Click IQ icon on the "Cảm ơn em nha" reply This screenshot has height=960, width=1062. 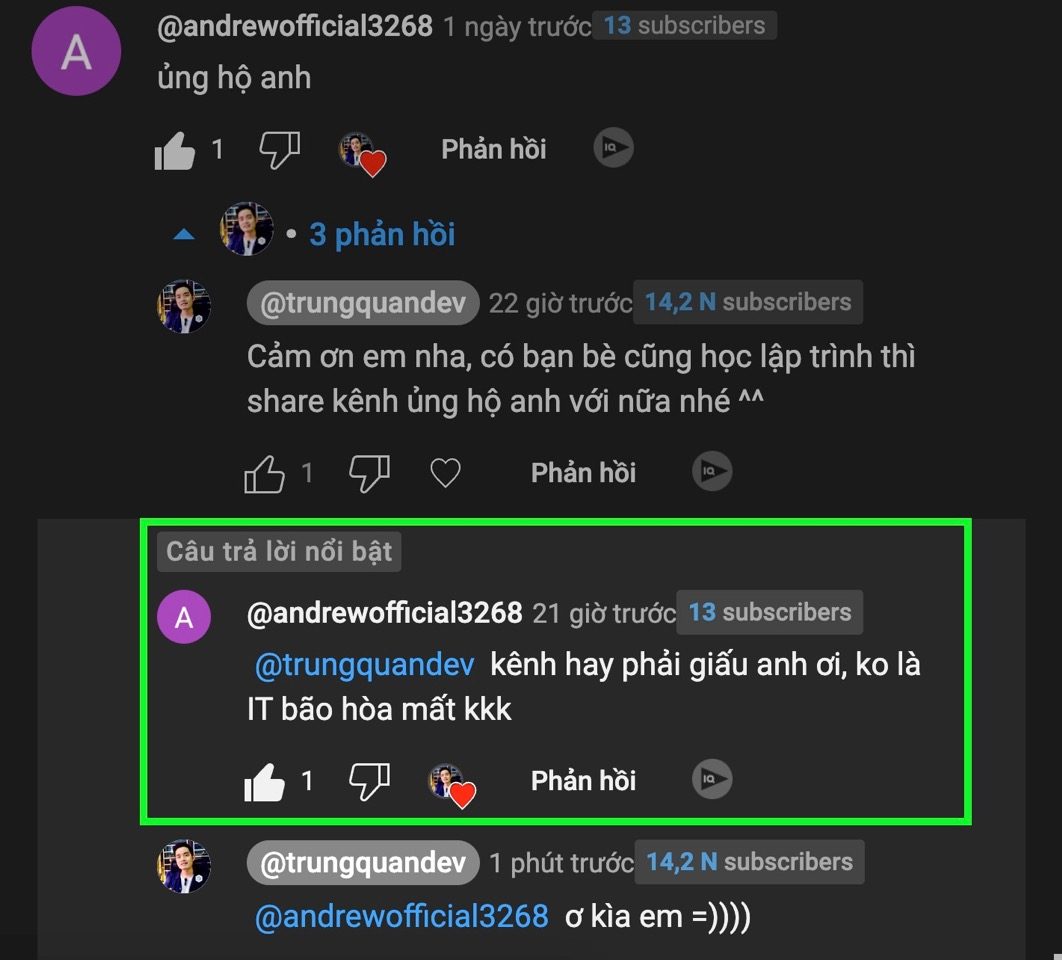point(711,471)
